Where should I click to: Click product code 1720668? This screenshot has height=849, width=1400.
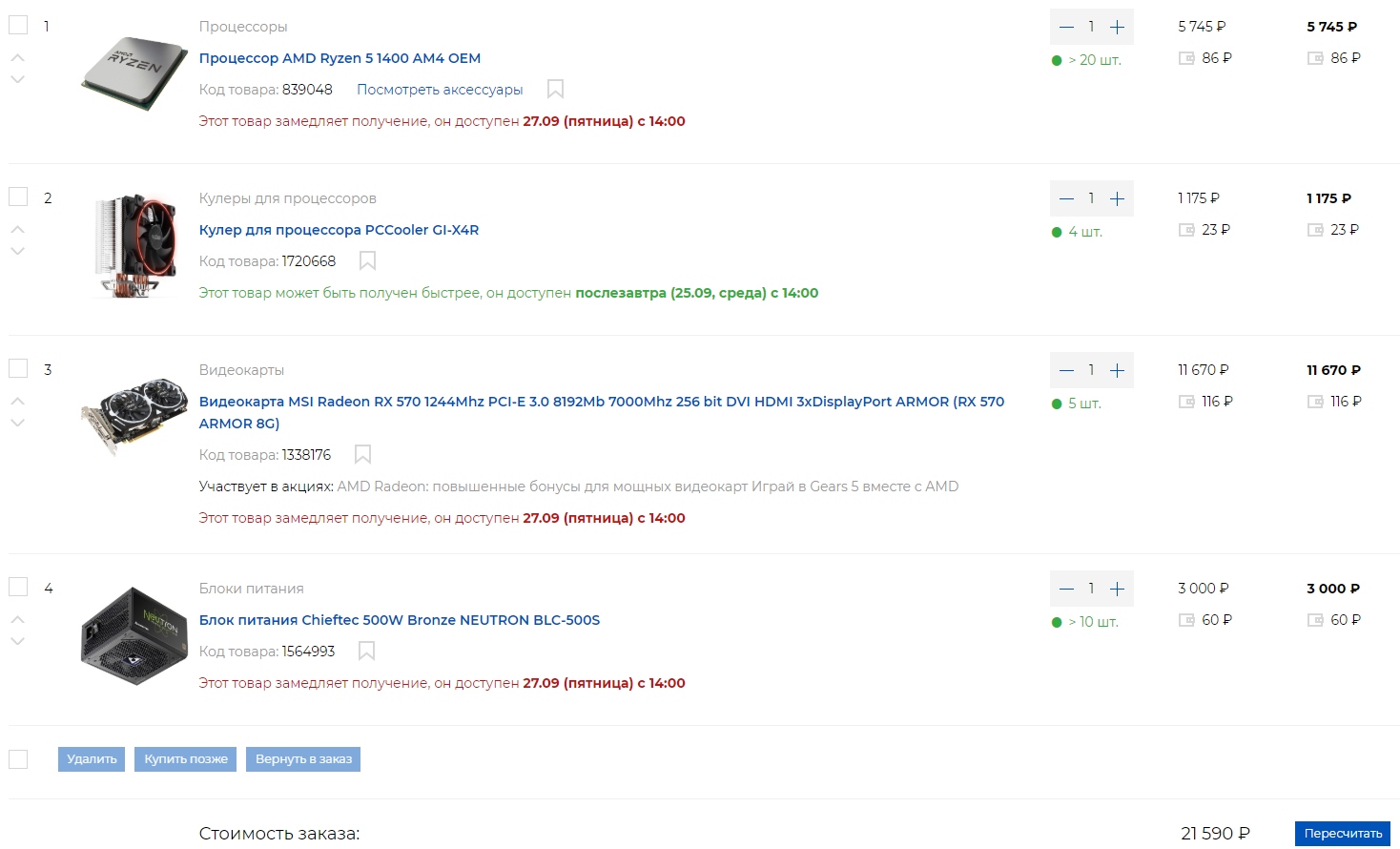pos(309,261)
